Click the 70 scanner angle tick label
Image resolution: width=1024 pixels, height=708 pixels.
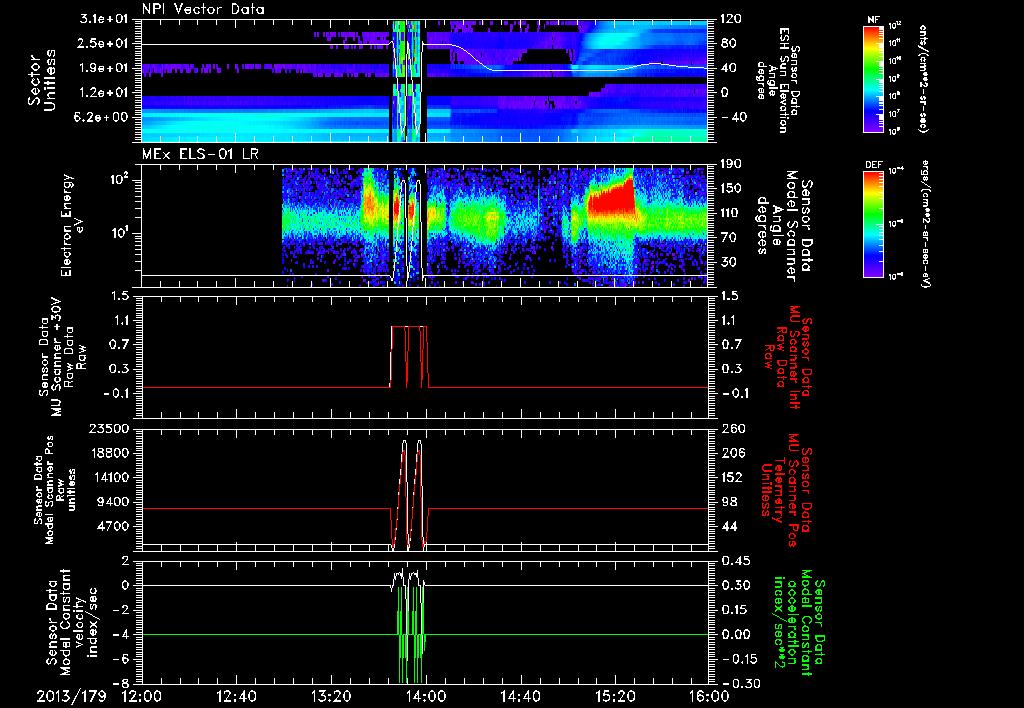point(728,238)
